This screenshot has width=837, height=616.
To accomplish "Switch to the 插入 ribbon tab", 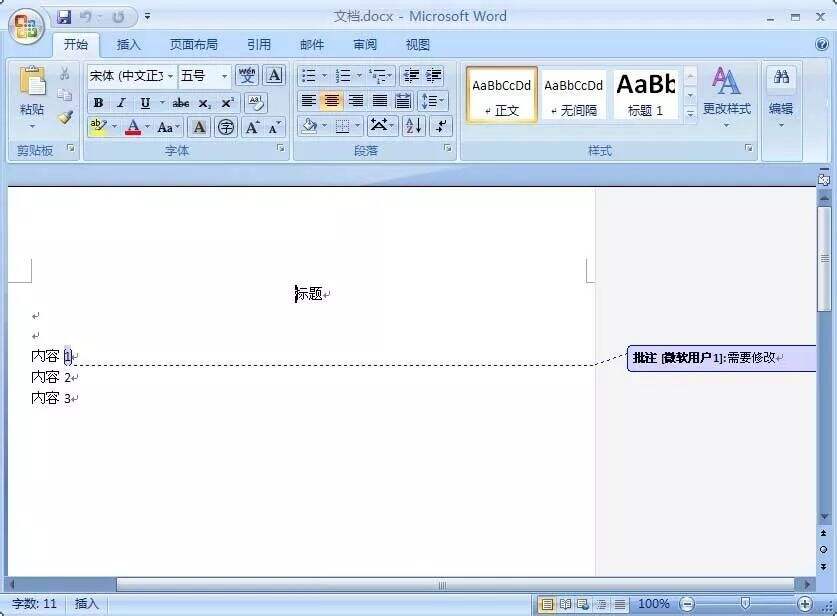I will pyautogui.click(x=129, y=44).
